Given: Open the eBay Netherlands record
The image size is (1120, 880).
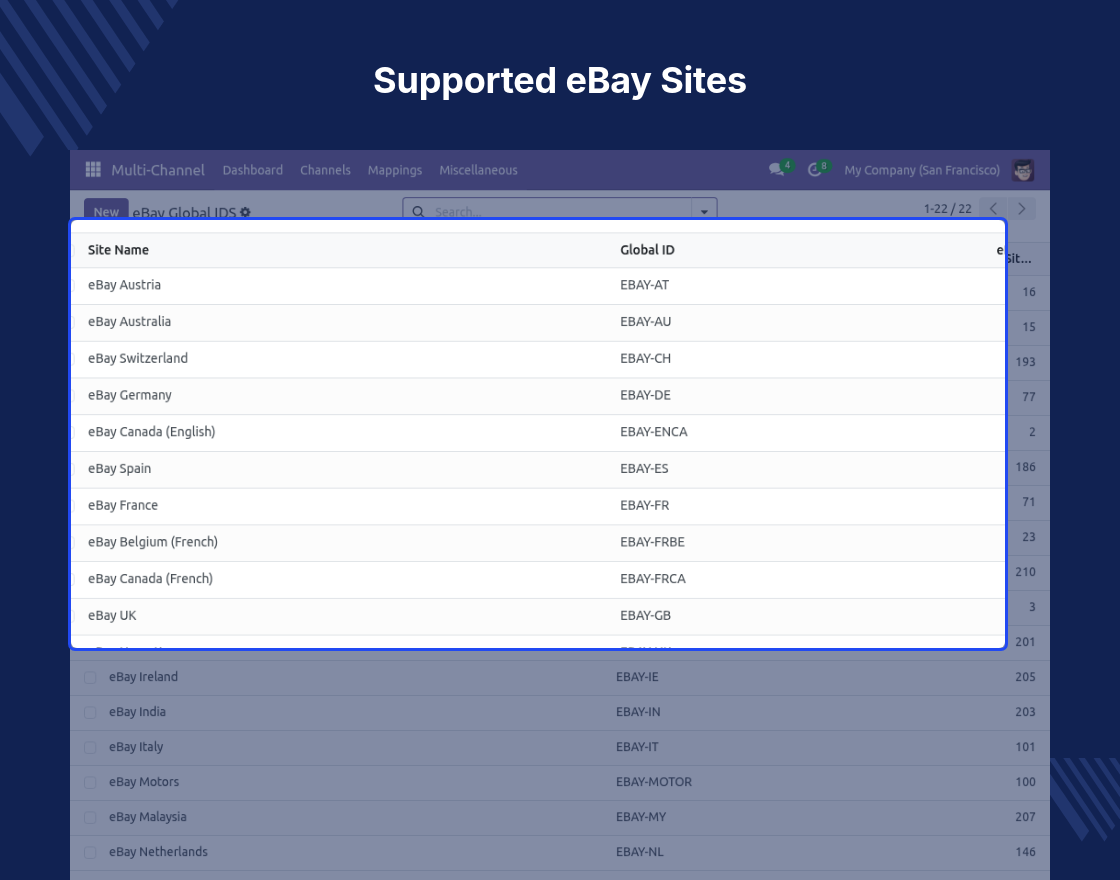Looking at the screenshot, I should [x=158, y=852].
